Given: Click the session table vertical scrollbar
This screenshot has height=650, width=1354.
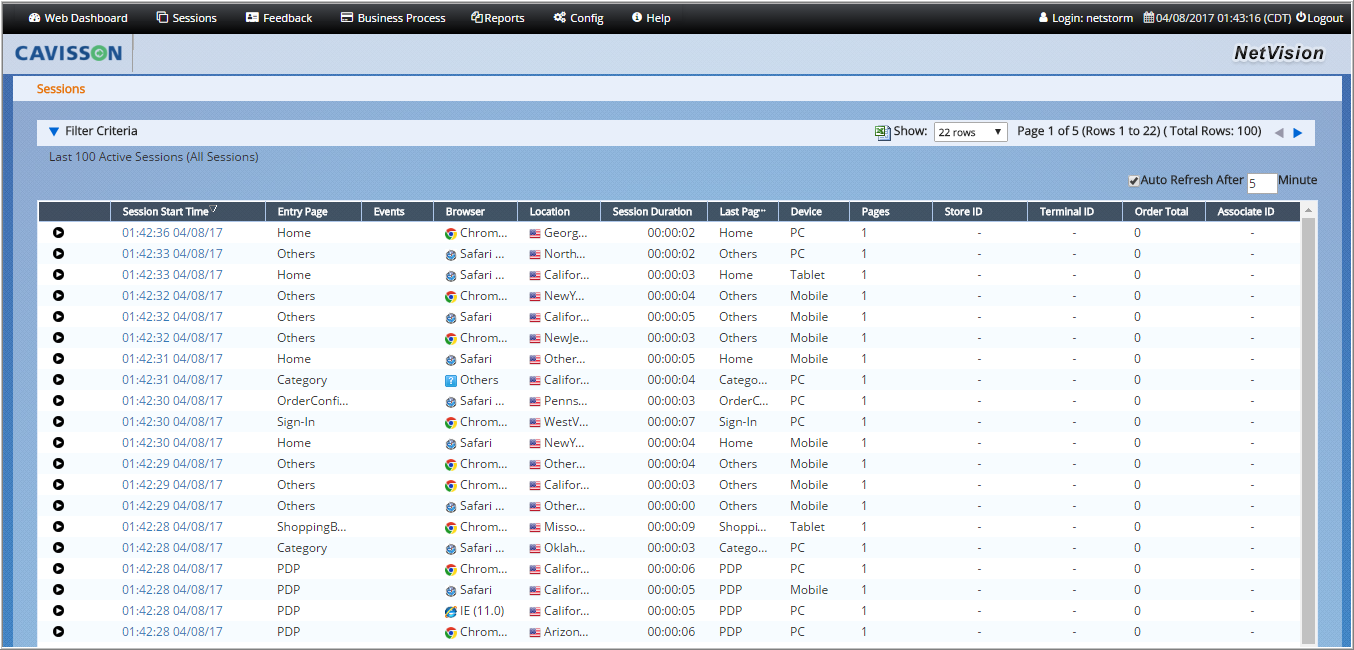Looking at the screenshot, I should [x=1307, y=420].
